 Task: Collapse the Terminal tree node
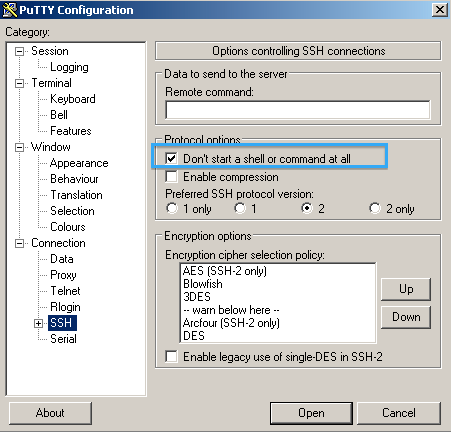pos(20,83)
